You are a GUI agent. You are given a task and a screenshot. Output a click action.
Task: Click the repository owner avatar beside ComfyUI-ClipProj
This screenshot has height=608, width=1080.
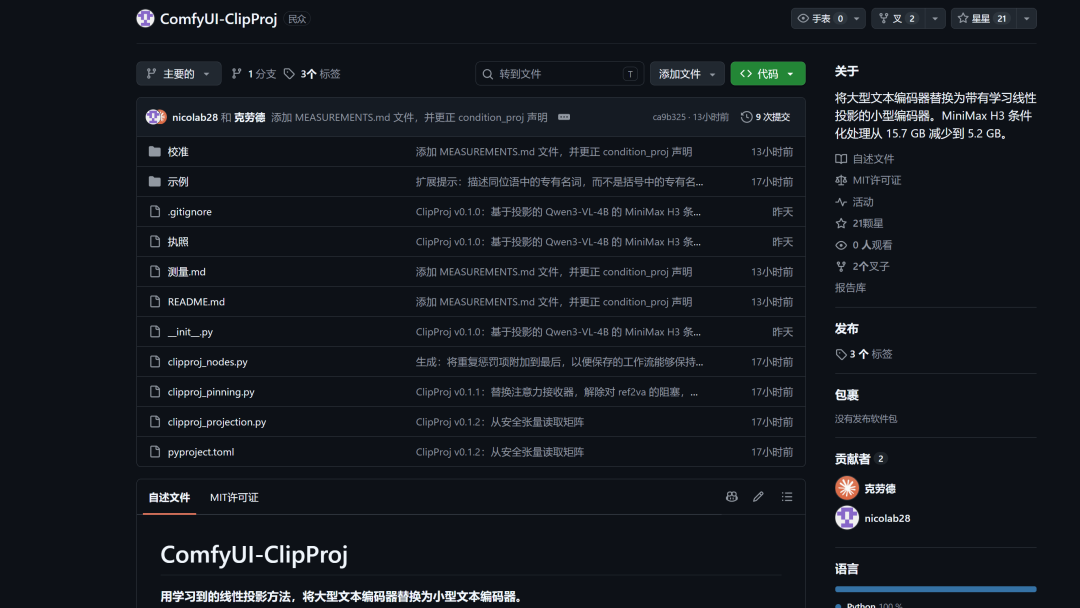145,19
